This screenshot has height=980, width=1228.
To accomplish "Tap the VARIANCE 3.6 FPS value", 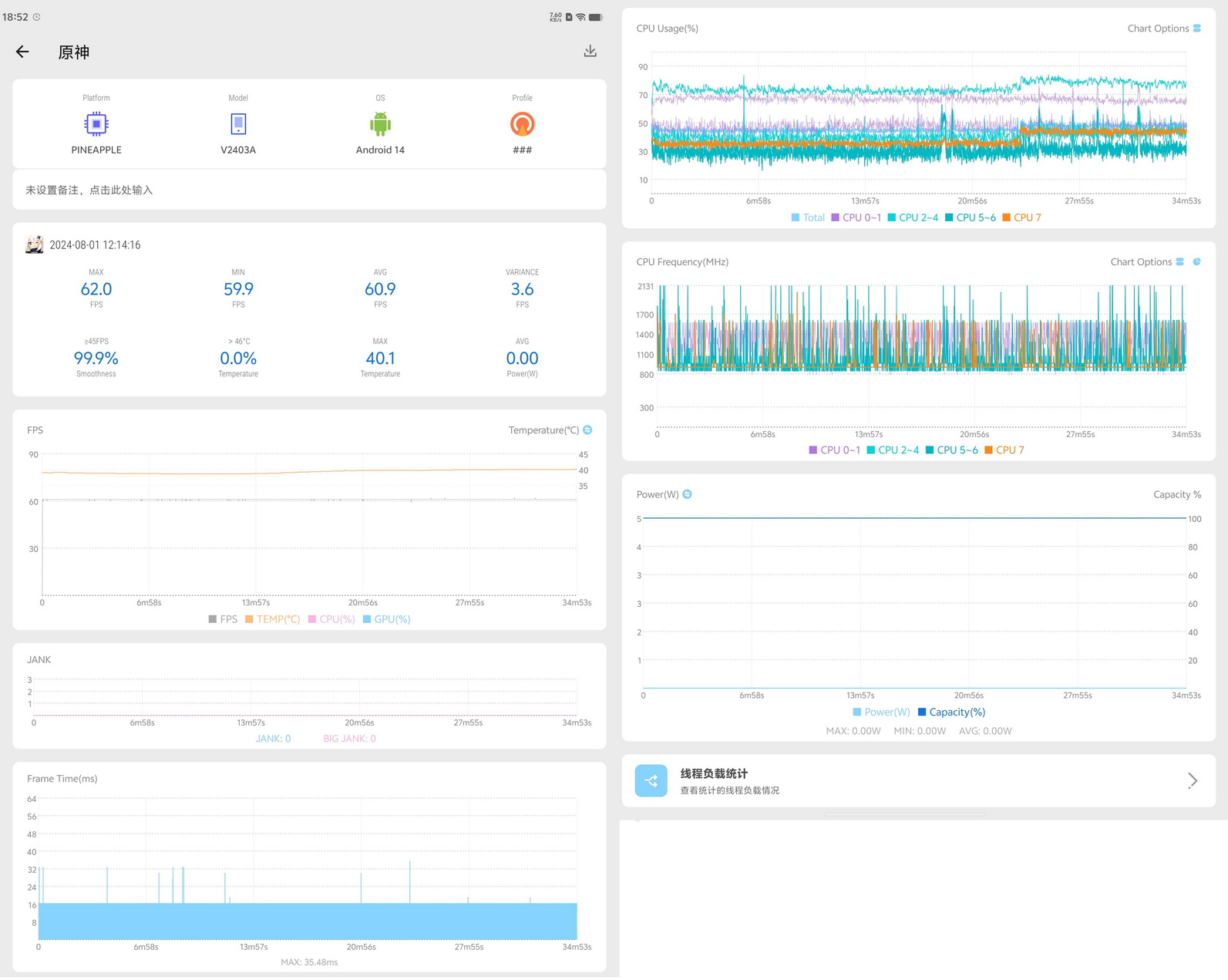I will click(x=522, y=289).
